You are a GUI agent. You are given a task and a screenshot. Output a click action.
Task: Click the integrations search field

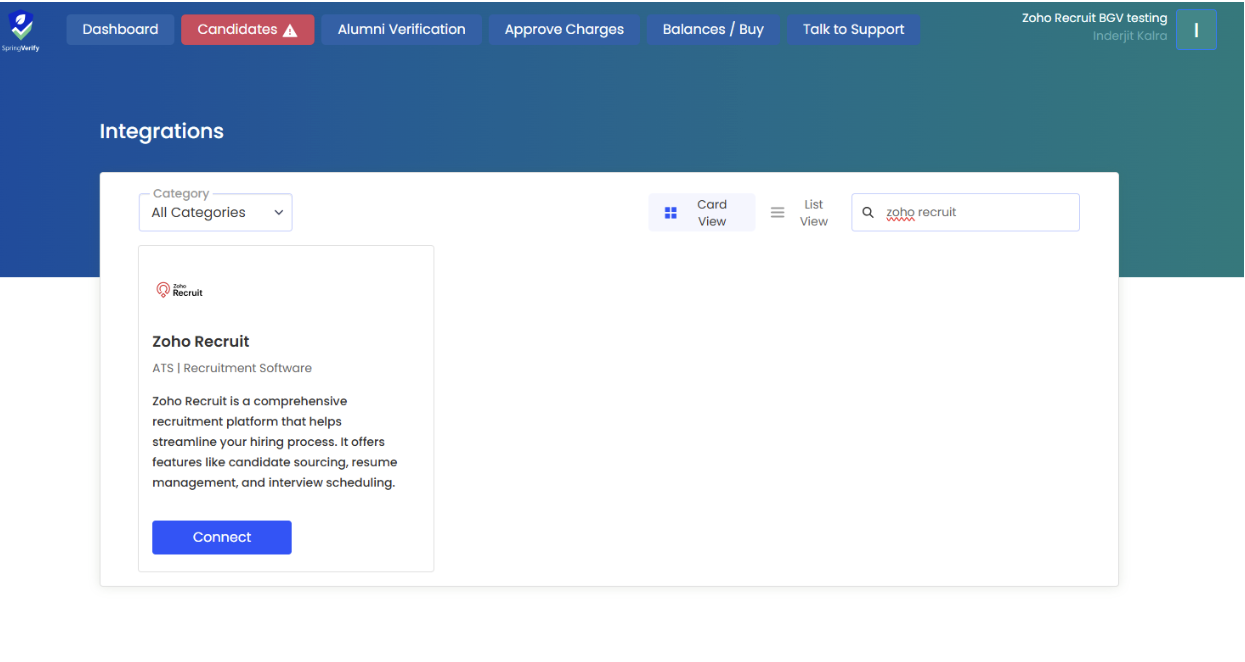tap(965, 212)
